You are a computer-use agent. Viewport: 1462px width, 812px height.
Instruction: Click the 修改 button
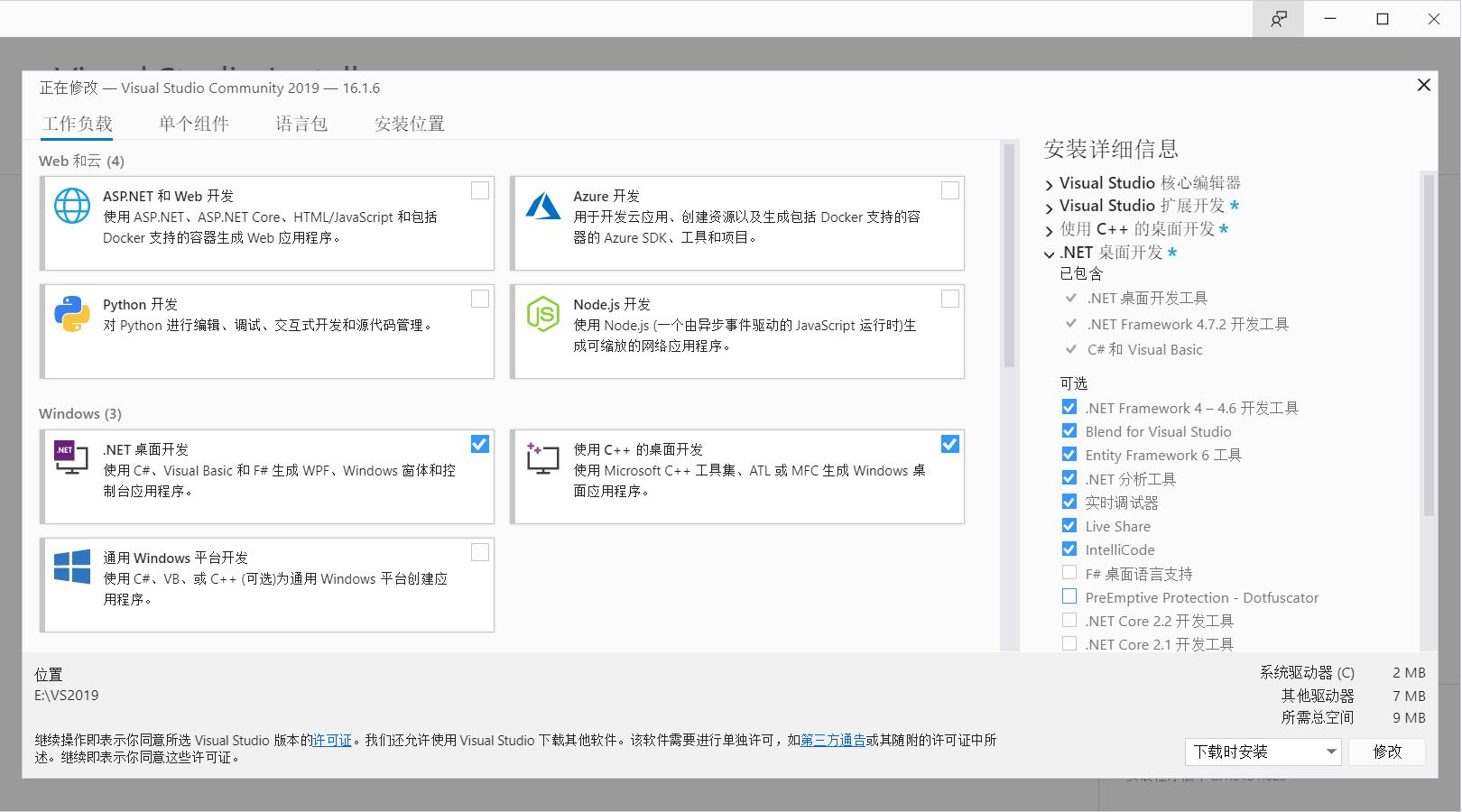pyautogui.click(x=1387, y=752)
